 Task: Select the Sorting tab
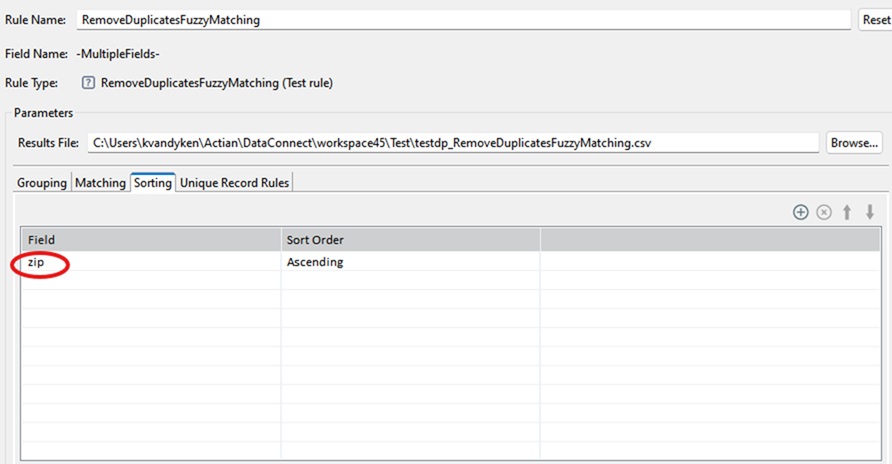coord(153,183)
